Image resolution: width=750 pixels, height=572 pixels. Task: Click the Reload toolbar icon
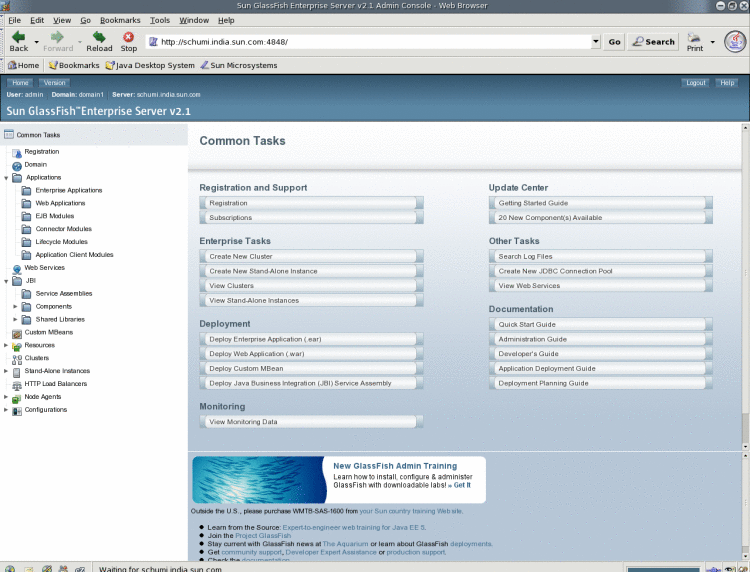(x=99, y=37)
